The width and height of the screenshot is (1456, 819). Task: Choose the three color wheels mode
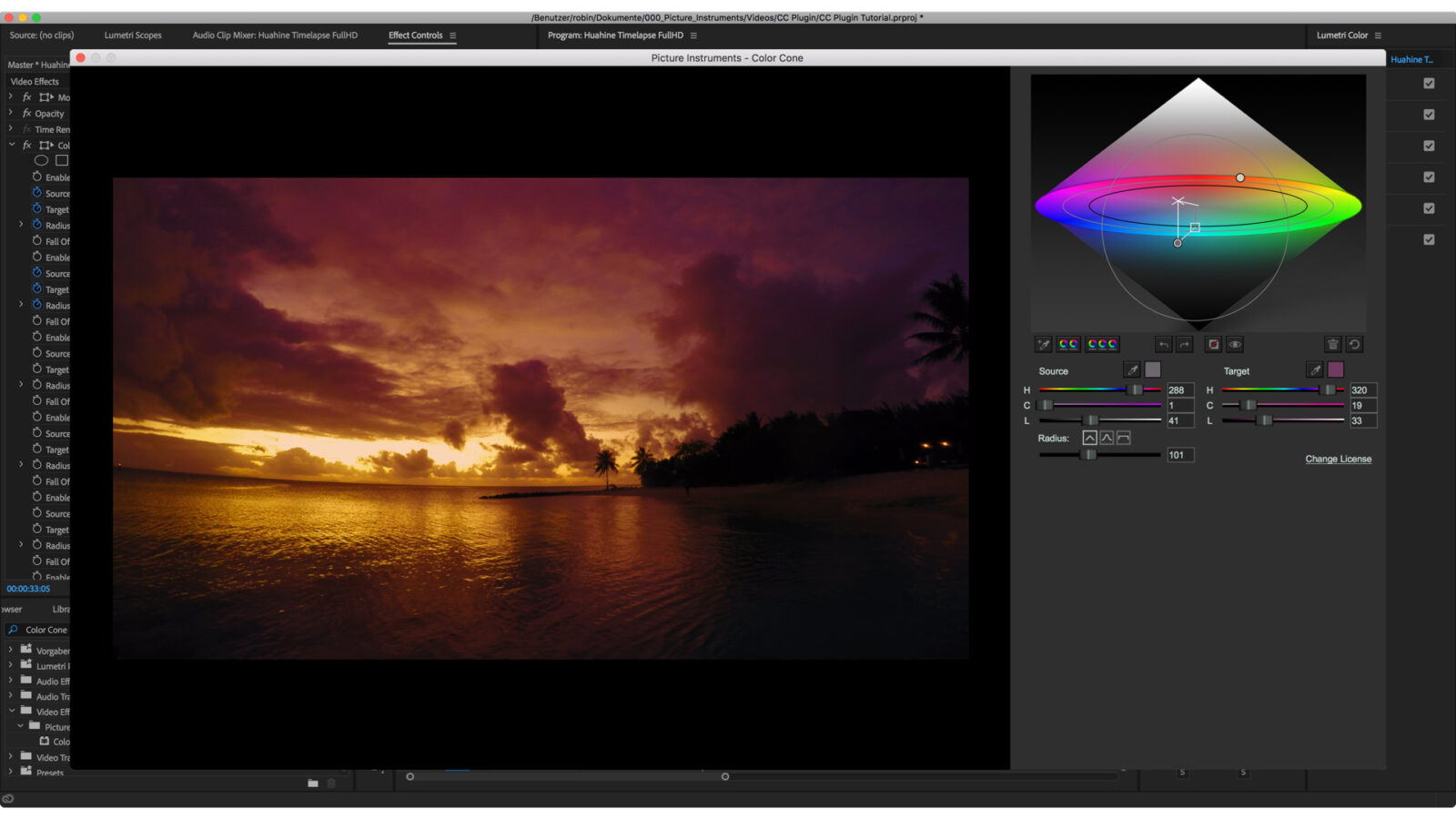pyautogui.click(x=1102, y=344)
